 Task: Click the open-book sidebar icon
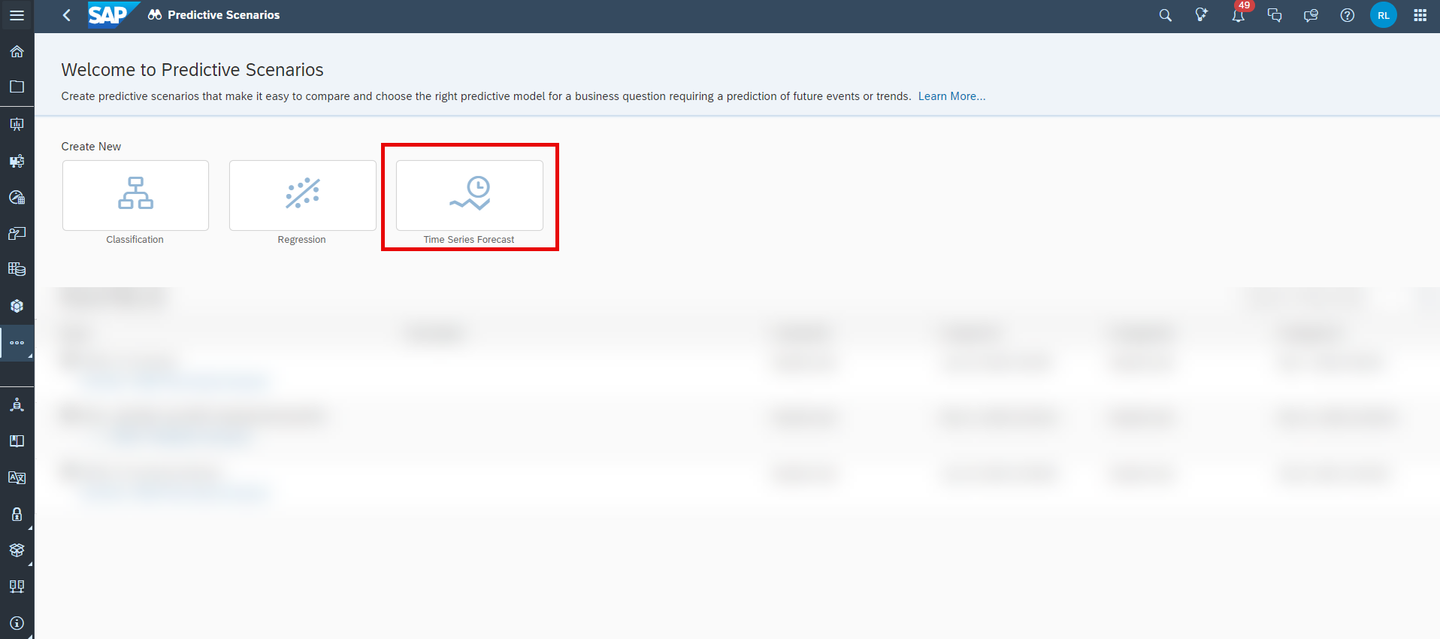(17, 441)
